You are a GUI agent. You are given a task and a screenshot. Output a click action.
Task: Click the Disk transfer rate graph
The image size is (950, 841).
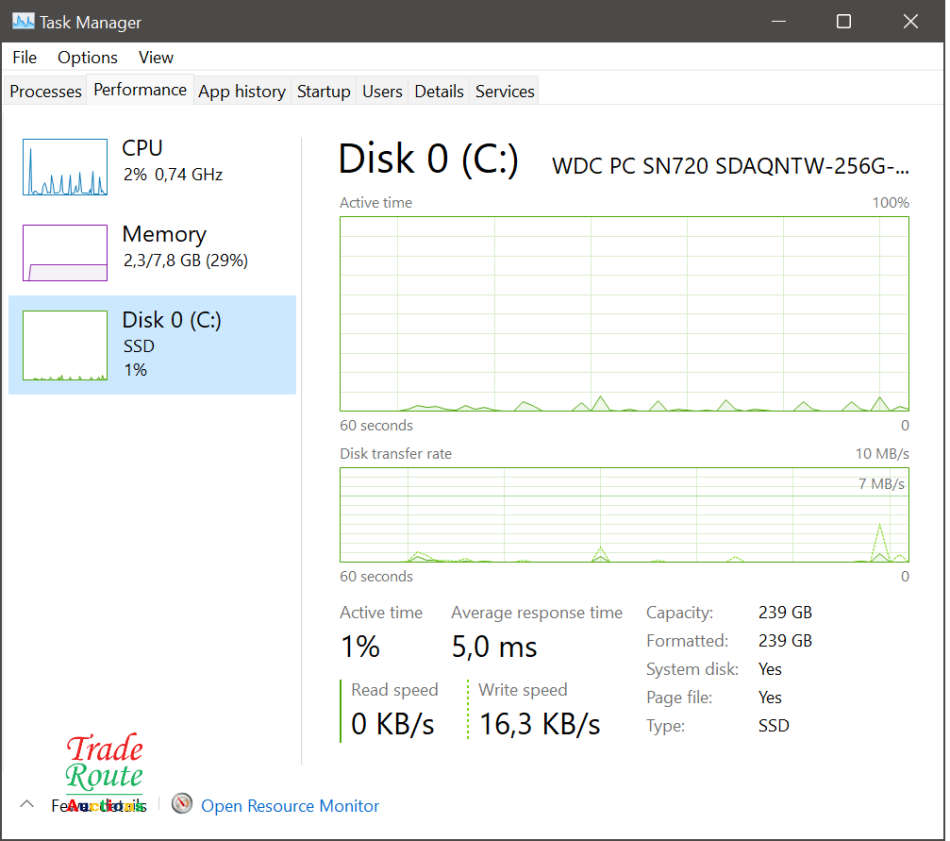[624, 515]
